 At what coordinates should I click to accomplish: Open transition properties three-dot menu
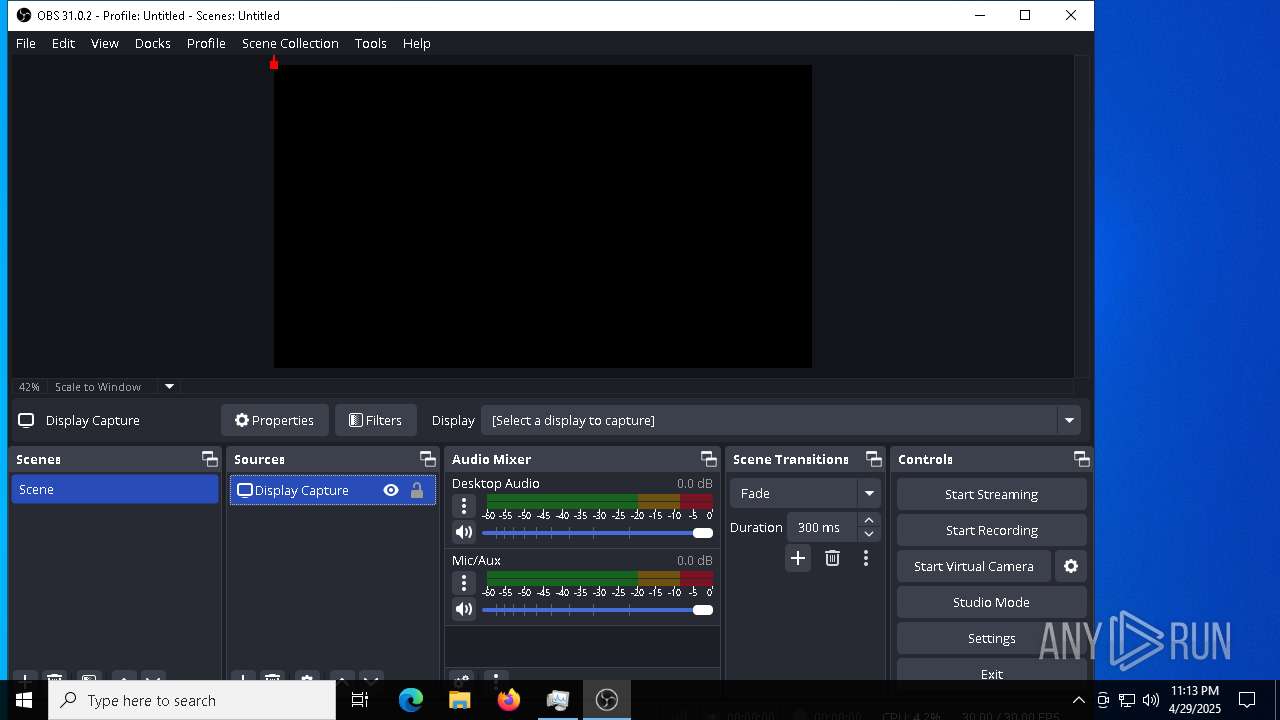pyautogui.click(x=866, y=558)
